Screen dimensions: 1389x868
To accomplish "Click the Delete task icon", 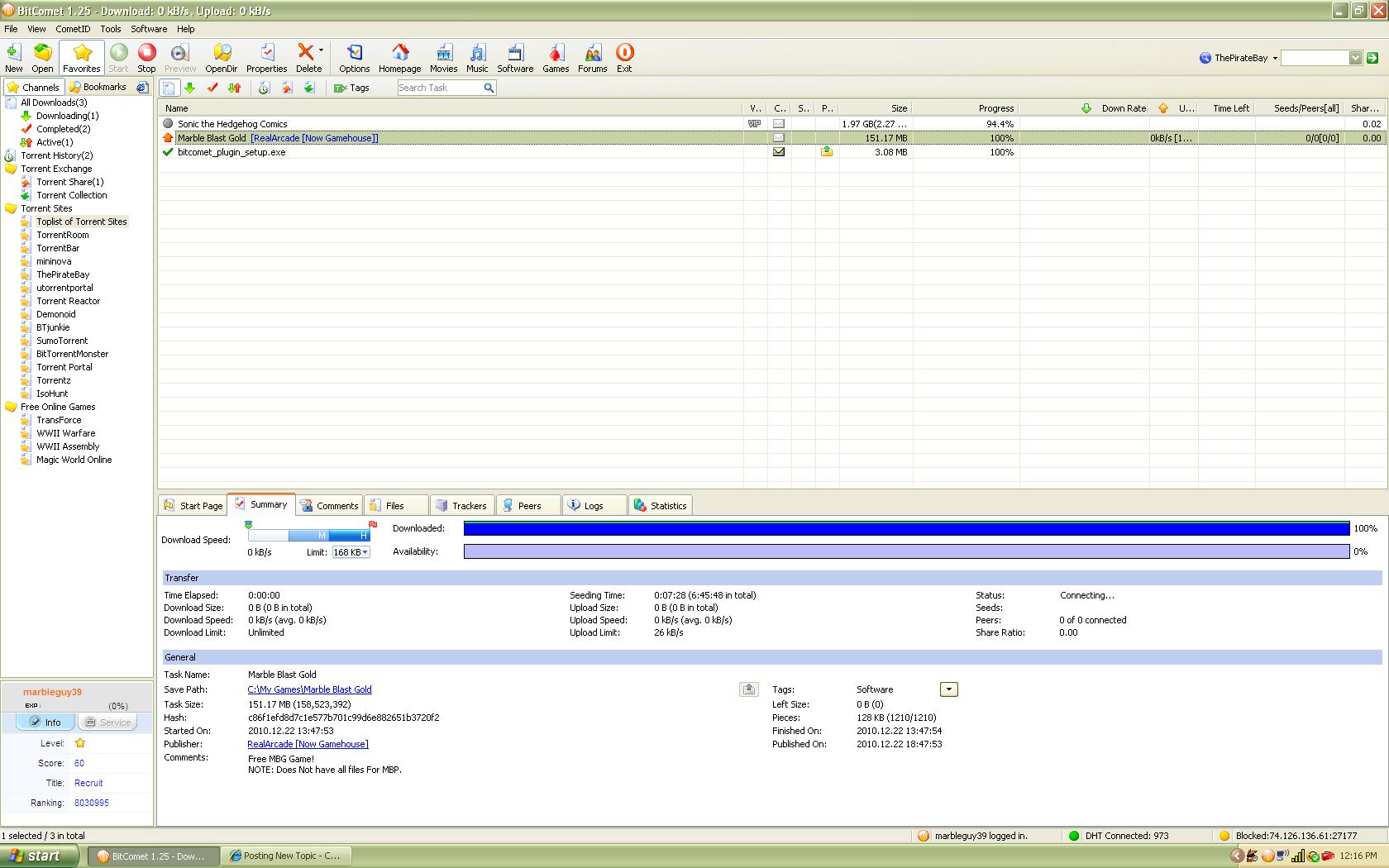I will click(306, 58).
